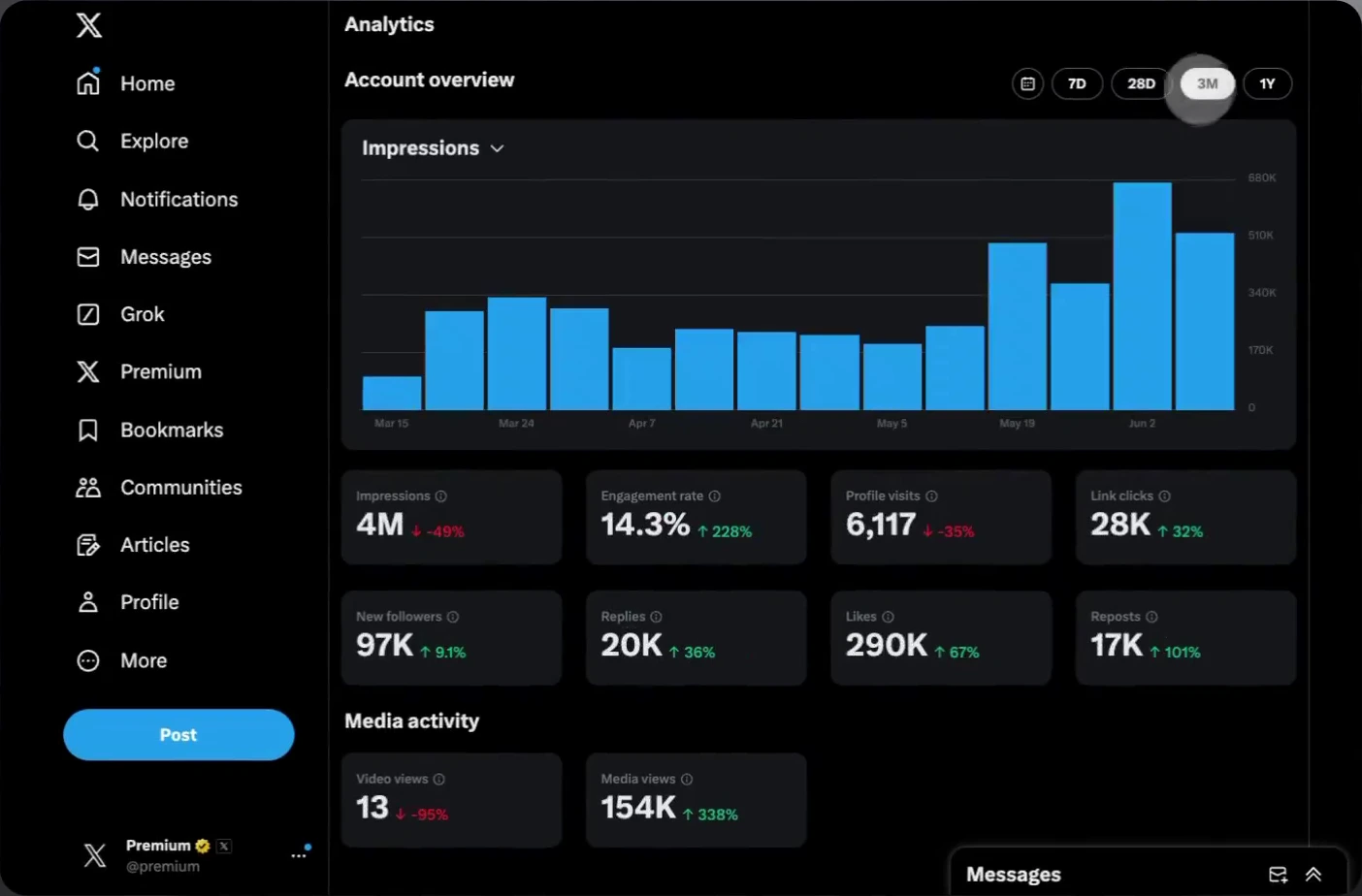Viewport: 1362px width, 896px height.
Task: Click the info icon next to Link clicks
Action: [x=1164, y=496]
